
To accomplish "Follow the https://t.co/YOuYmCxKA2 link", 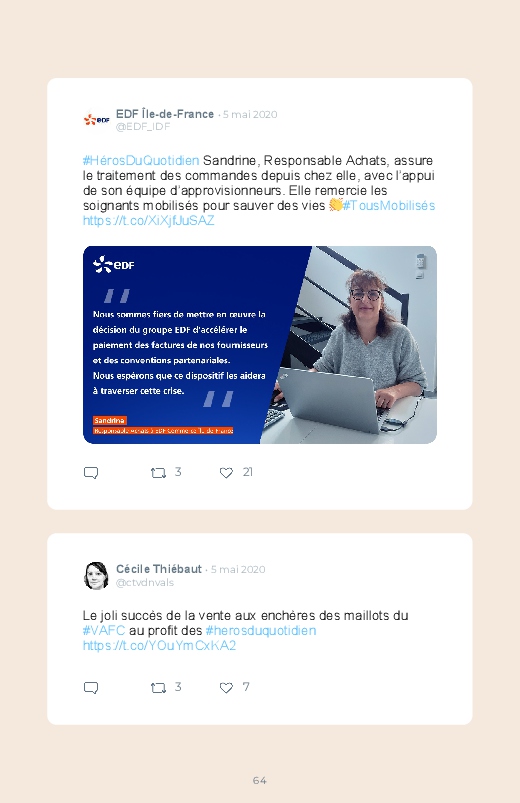I will (x=159, y=645).
